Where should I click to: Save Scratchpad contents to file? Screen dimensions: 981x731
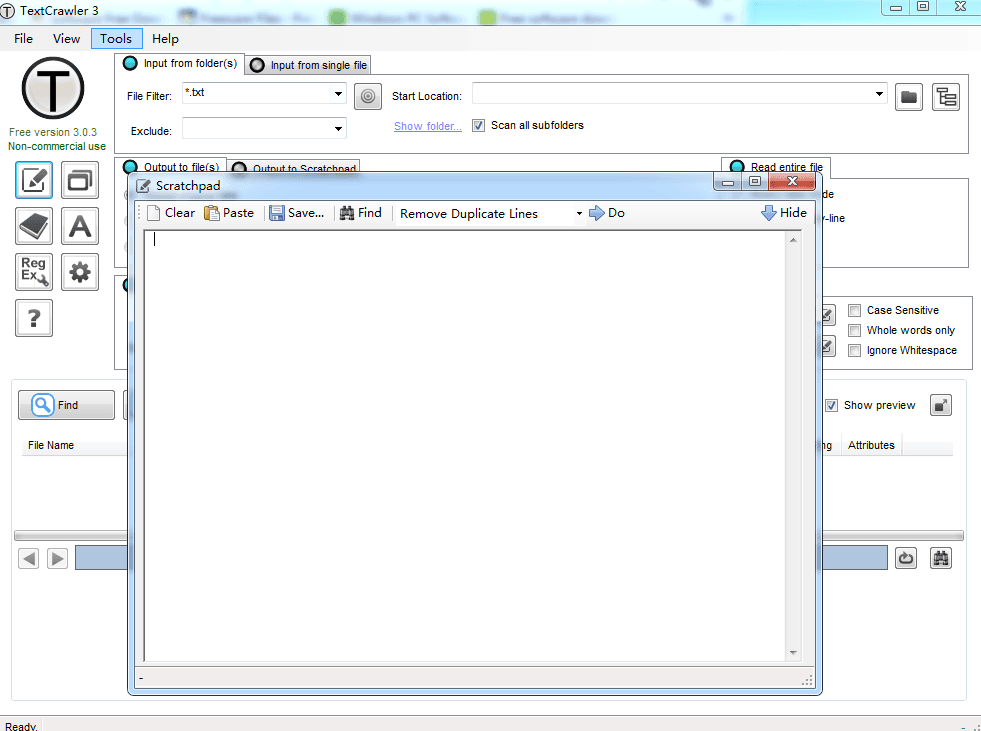tap(297, 213)
